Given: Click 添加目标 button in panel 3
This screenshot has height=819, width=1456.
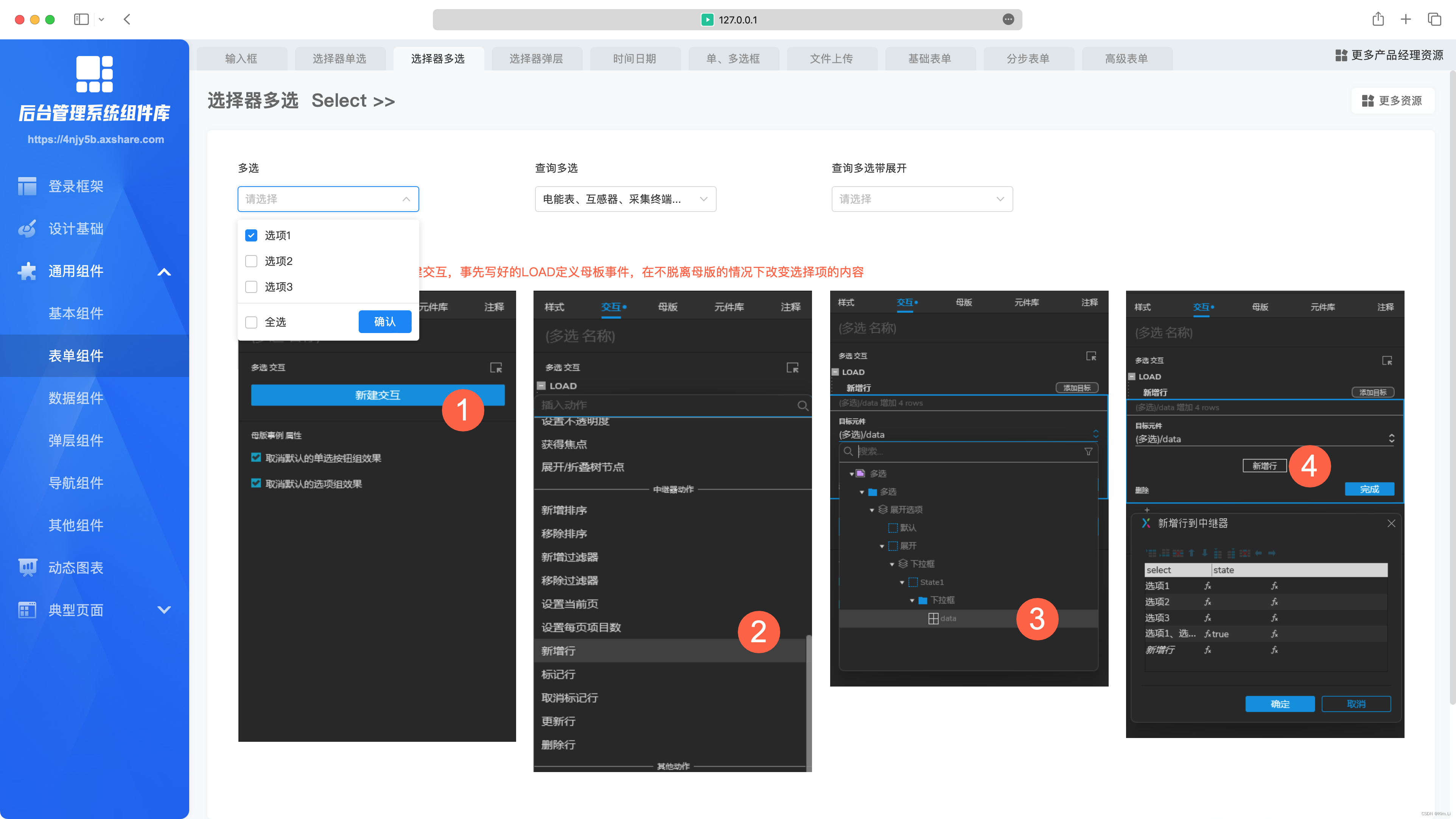Looking at the screenshot, I should 1077,388.
